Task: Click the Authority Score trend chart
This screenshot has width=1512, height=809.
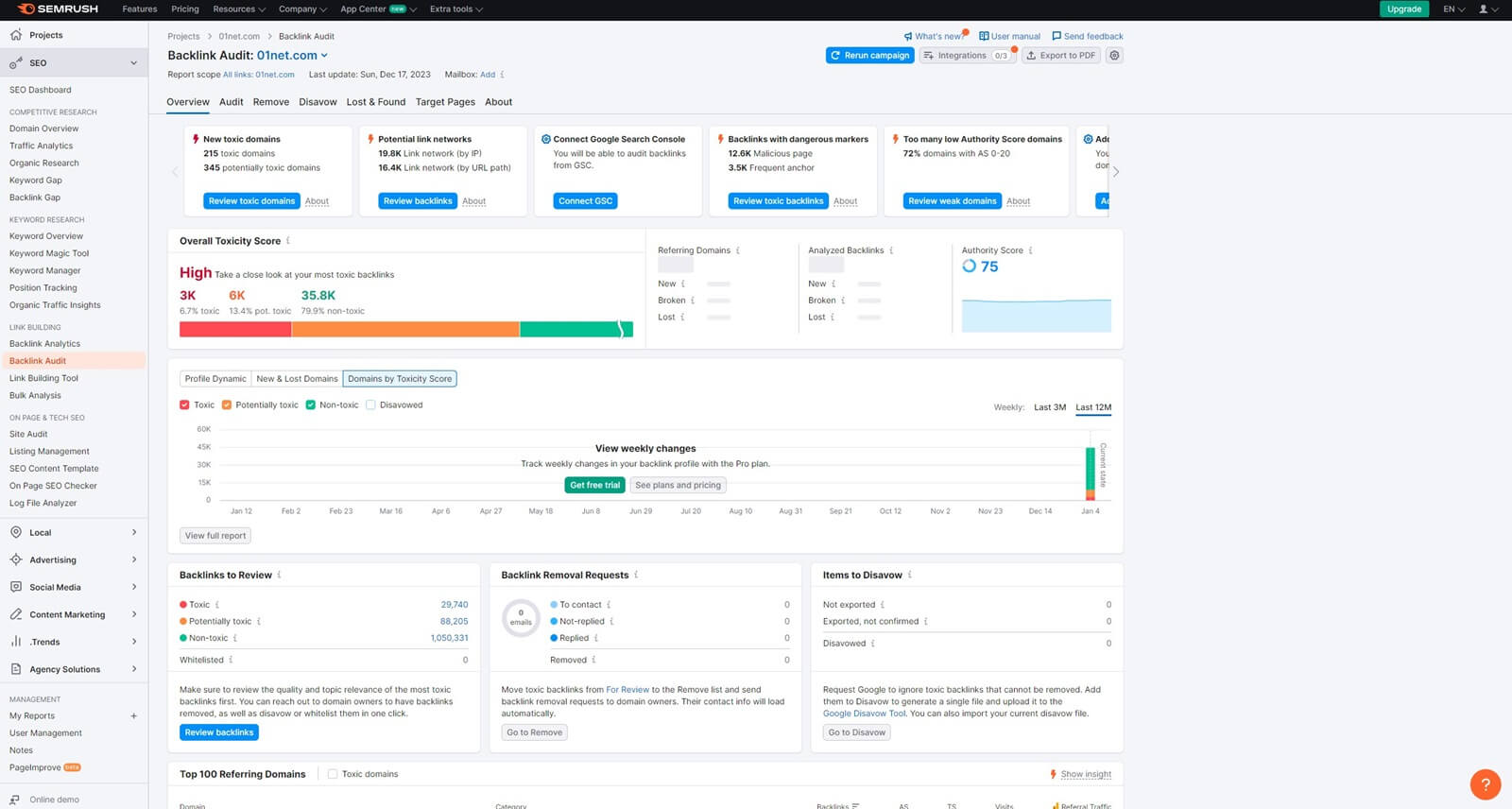Action: coord(1036,316)
